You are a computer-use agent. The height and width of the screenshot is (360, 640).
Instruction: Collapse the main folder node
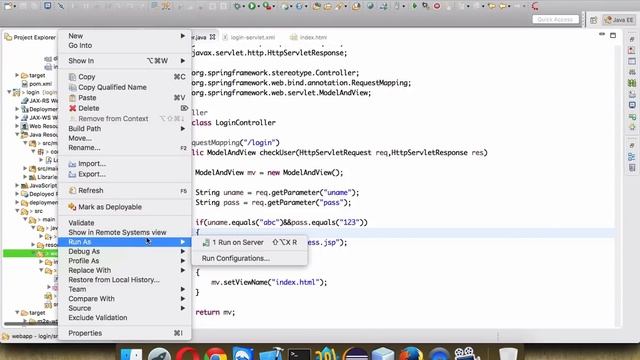[x=25, y=220]
